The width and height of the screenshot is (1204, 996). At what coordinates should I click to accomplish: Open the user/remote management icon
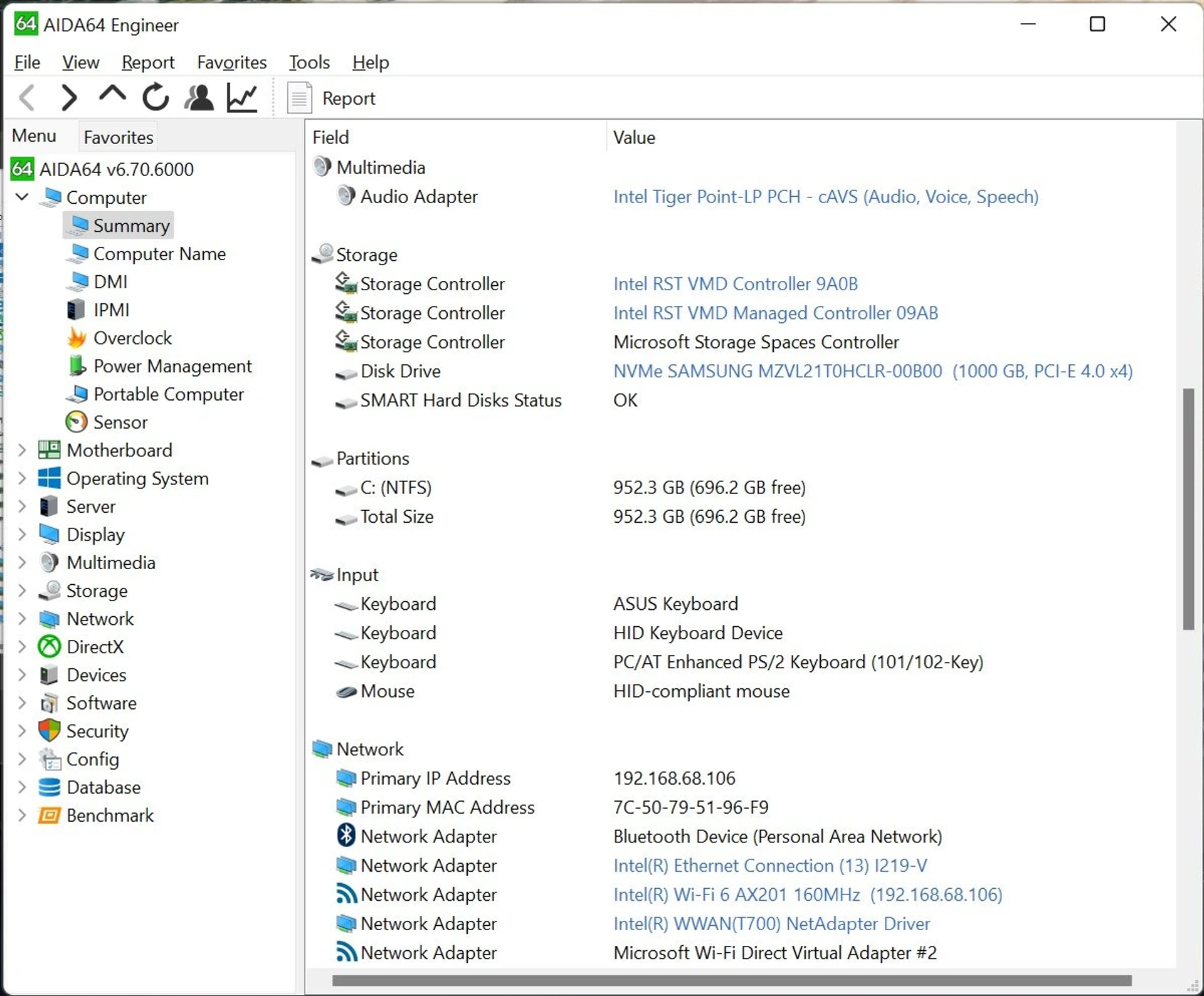[x=199, y=98]
